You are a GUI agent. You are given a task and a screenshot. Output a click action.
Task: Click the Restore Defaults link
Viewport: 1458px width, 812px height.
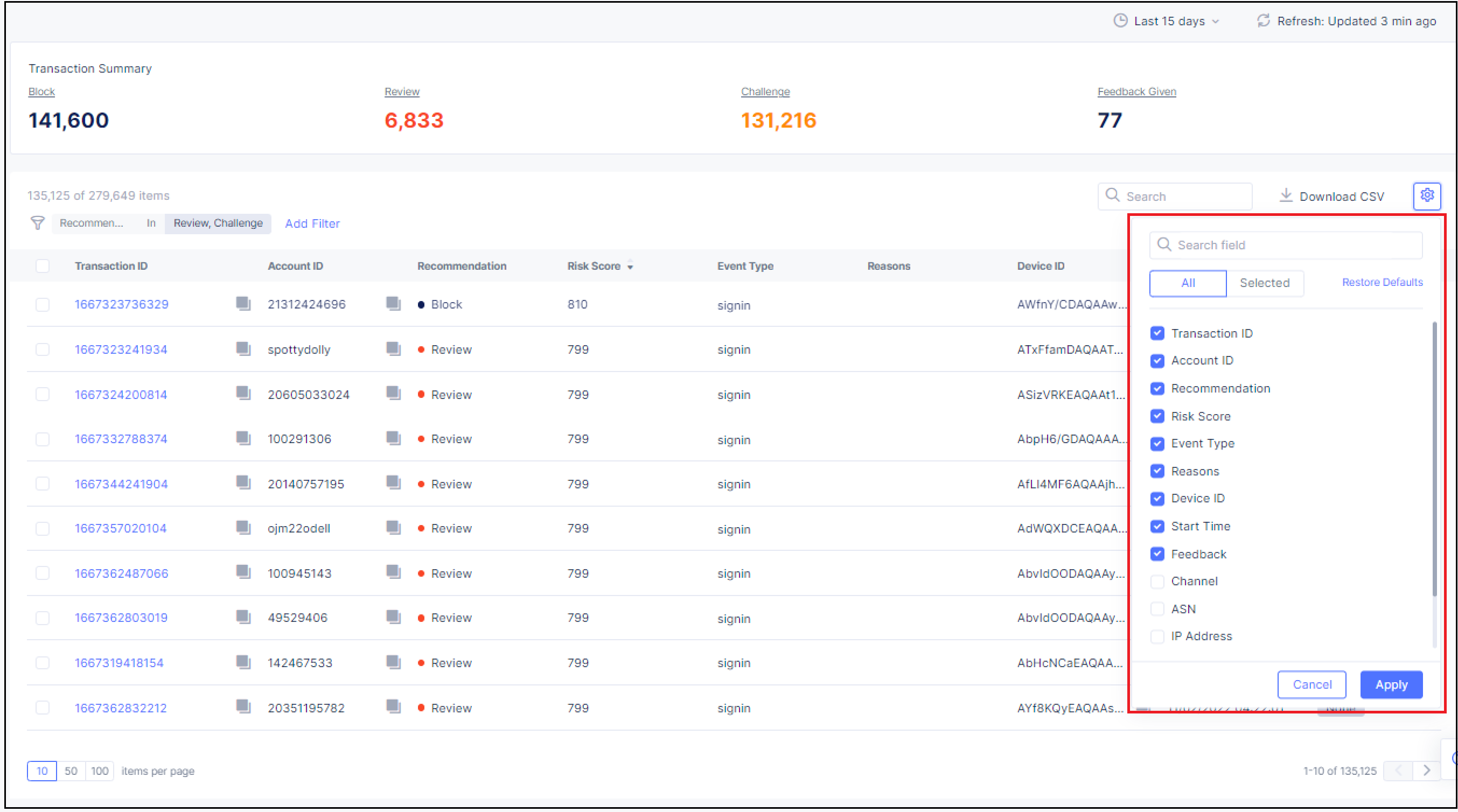pos(1382,282)
